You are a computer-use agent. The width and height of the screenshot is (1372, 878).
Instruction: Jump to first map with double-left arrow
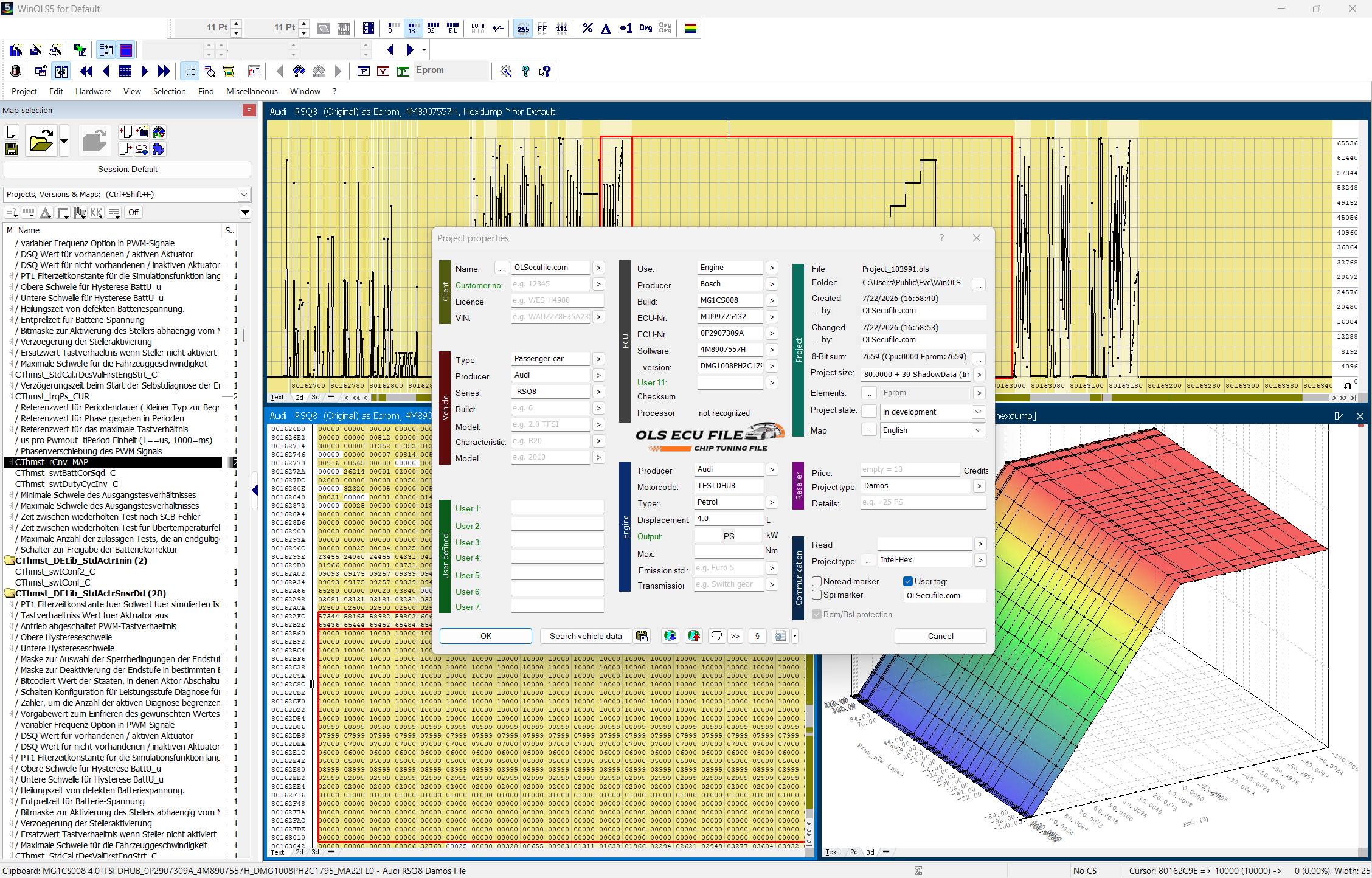[86, 71]
